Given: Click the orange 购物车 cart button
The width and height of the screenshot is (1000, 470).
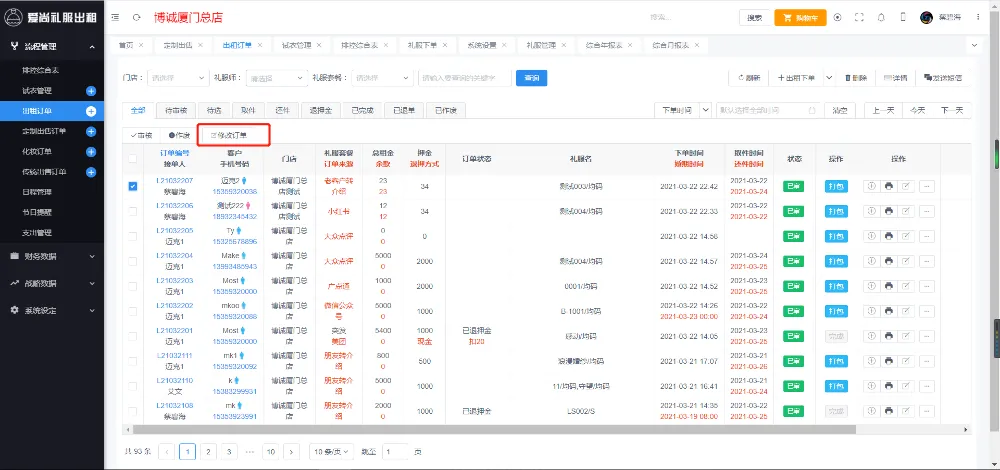Looking at the screenshot, I should point(801,18).
